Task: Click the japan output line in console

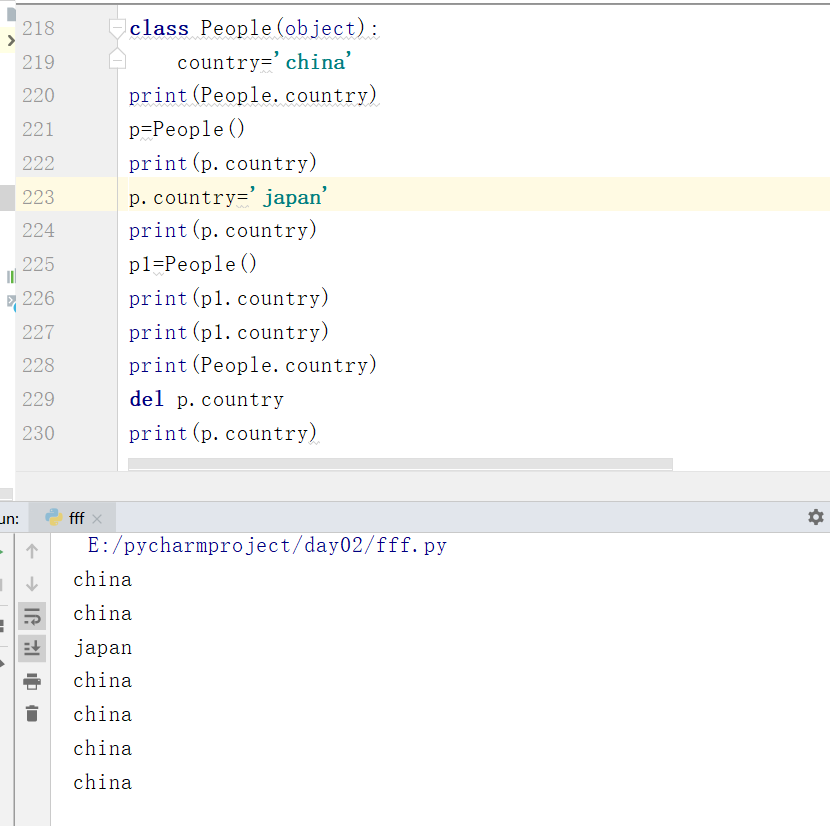Action: tap(103, 648)
